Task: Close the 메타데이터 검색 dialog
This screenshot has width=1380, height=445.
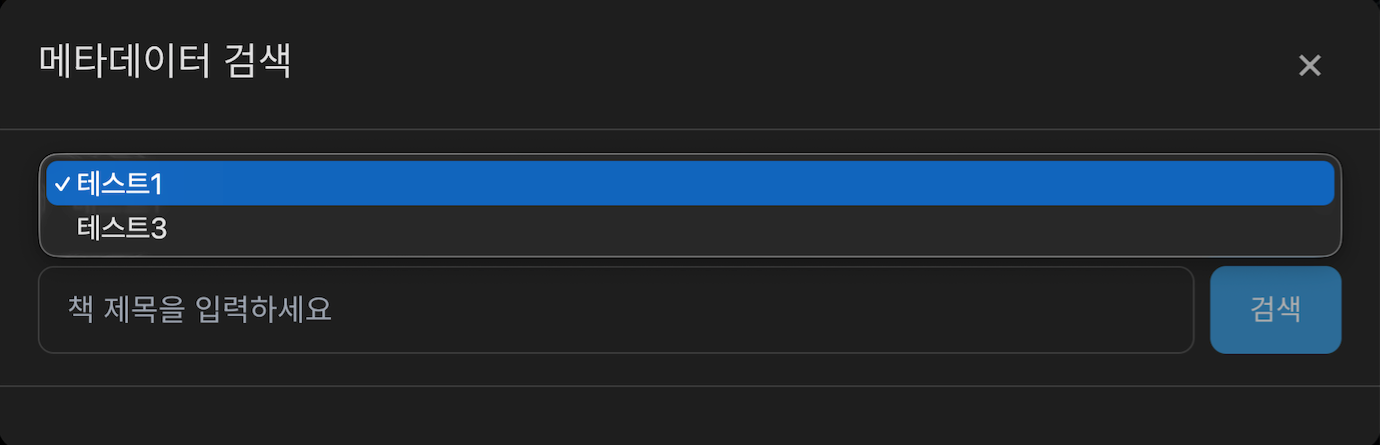Action: tap(1309, 66)
